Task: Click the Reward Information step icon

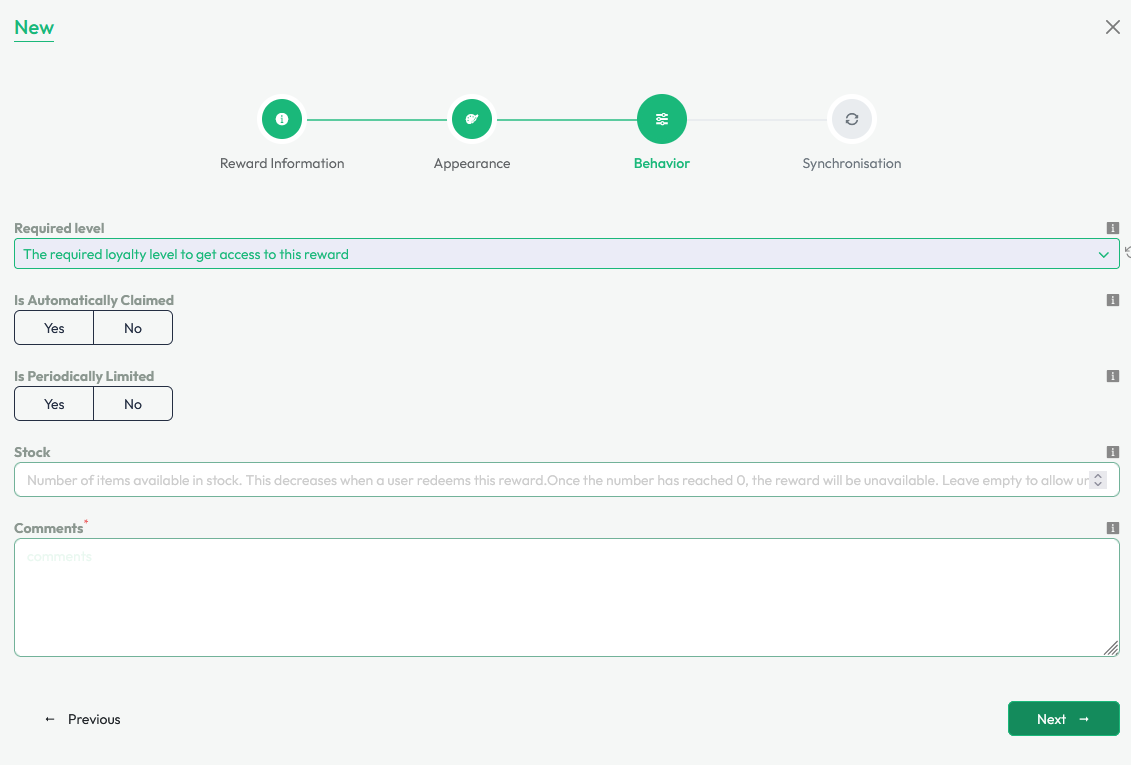Action: click(282, 119)
